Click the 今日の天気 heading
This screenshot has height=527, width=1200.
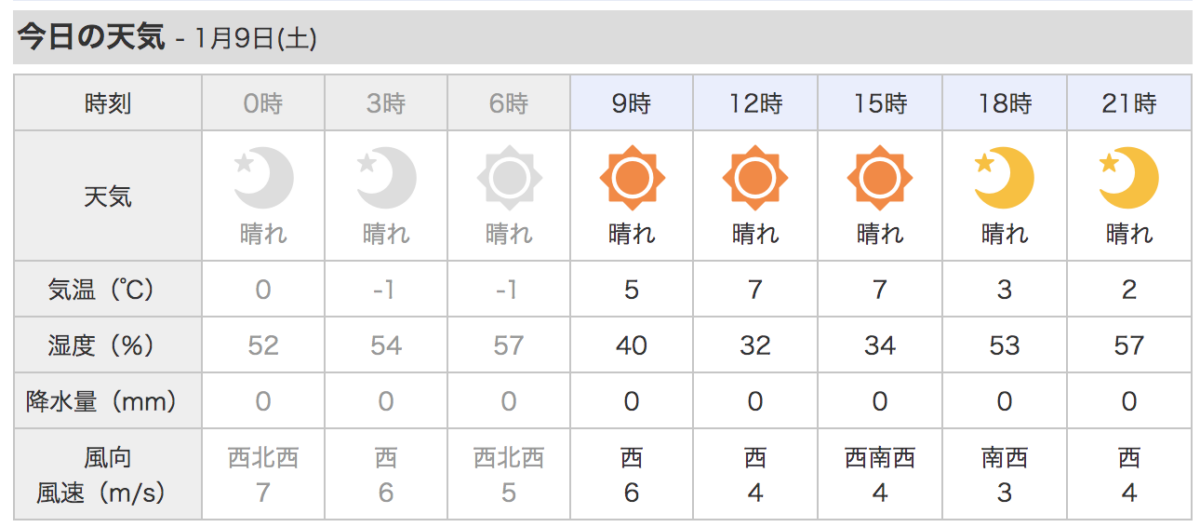[90, 38]
